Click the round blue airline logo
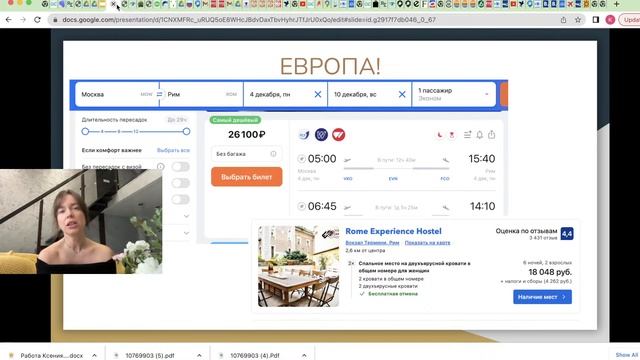640x360 pixels. pyautogui.click(x=321, y=134)
